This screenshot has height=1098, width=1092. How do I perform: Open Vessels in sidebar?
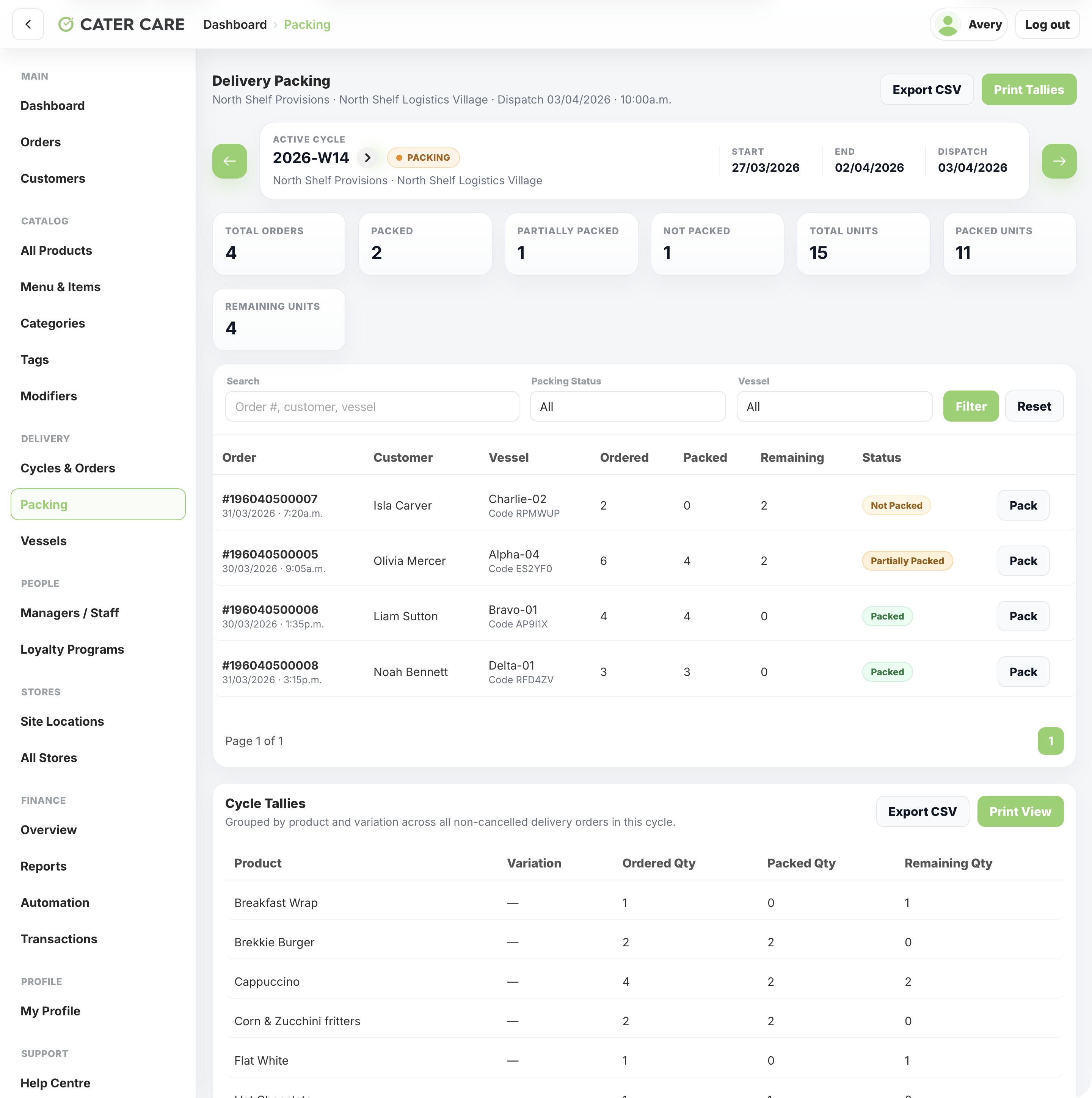44,541
